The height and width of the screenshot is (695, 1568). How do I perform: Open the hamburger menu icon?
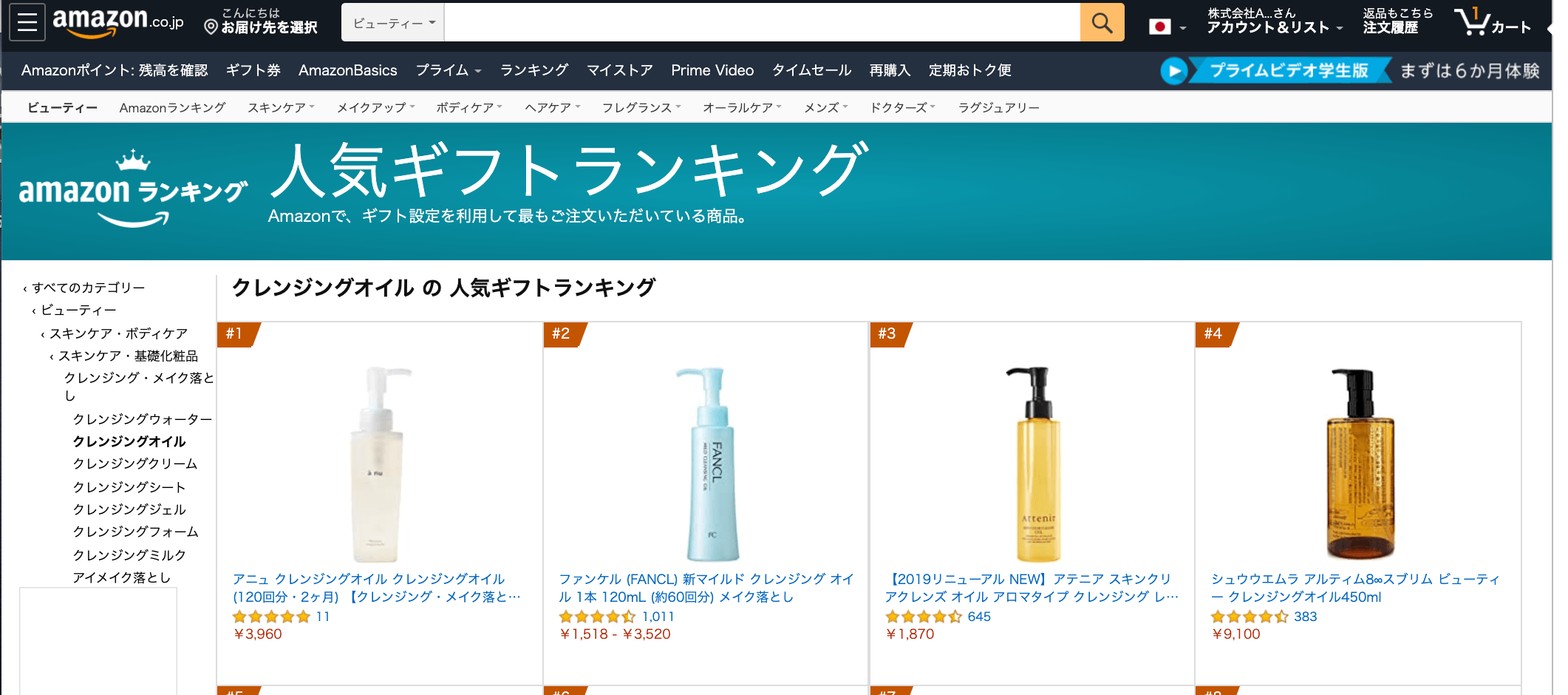coord(27,23)
